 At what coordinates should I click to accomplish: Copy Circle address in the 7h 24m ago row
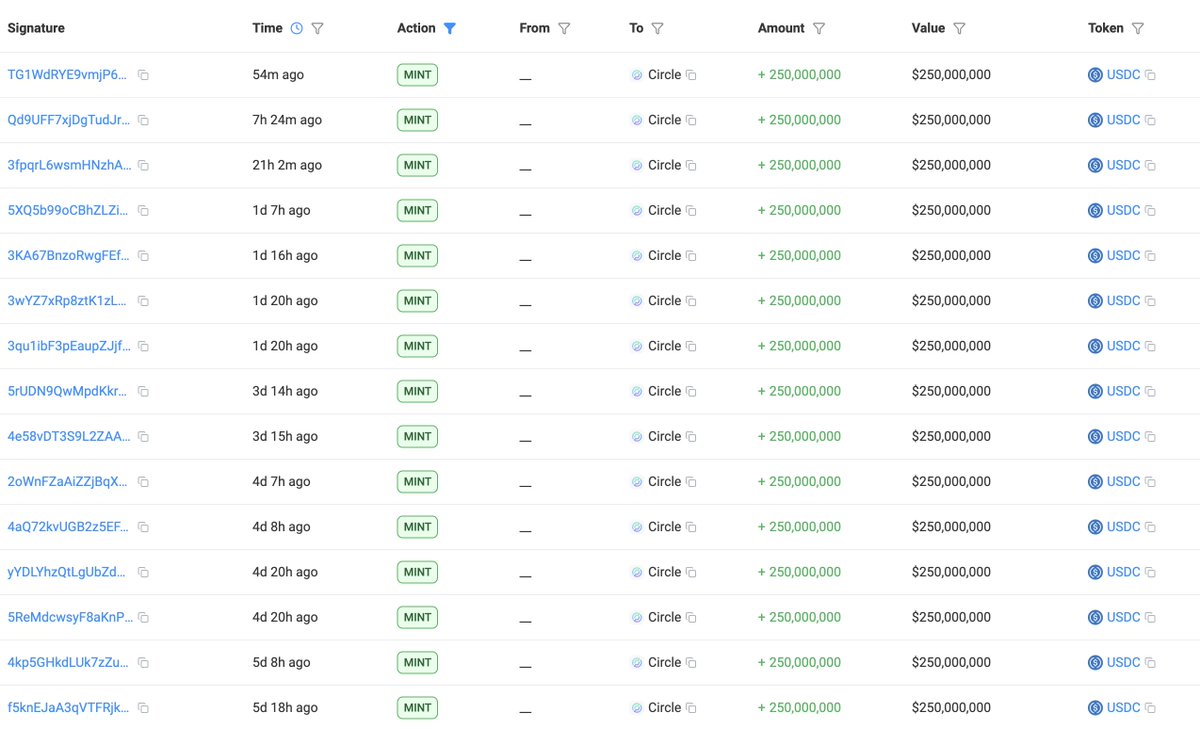point(691,120)
